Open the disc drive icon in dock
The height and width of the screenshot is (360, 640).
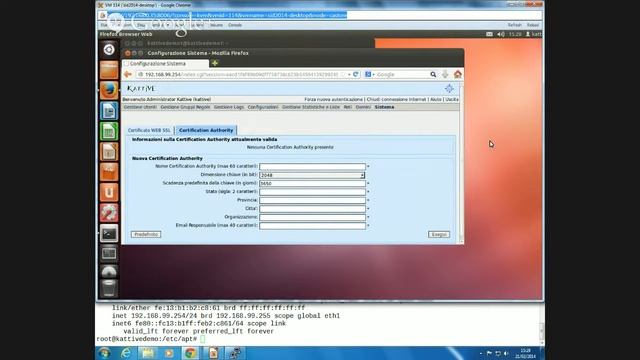coord(109,271)
